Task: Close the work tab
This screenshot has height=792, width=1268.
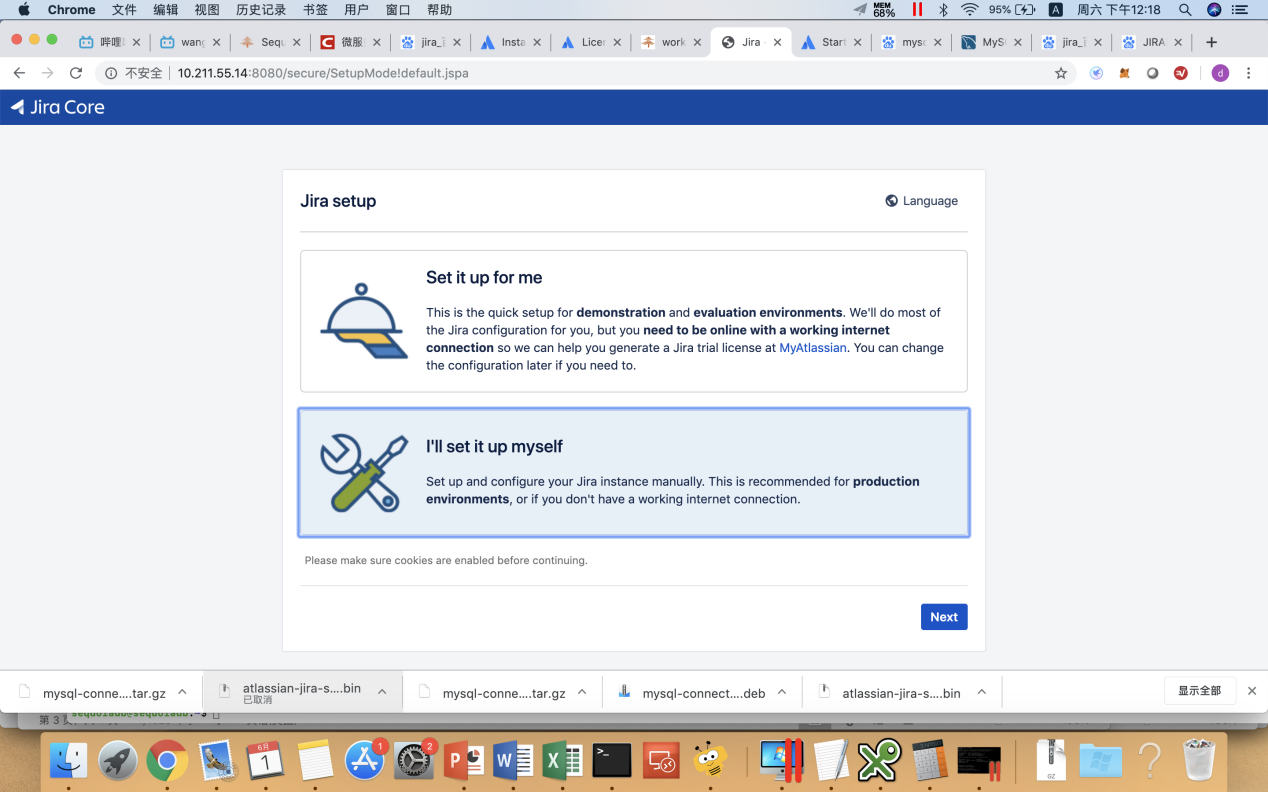Action: [x=696, y=42]
